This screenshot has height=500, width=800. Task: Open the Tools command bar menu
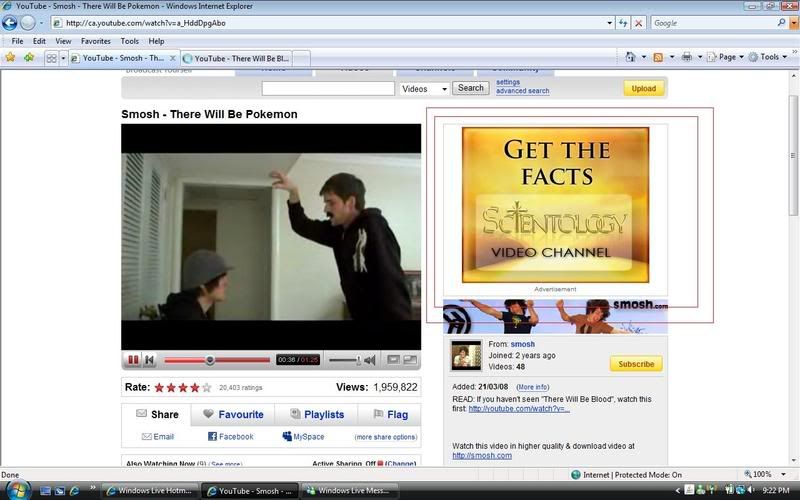[x=767, y=57]
